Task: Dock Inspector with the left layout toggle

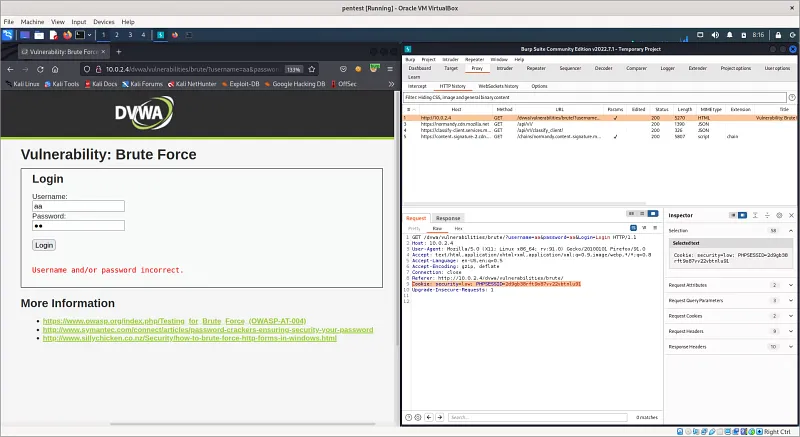Action: click(x=733, y=215)
